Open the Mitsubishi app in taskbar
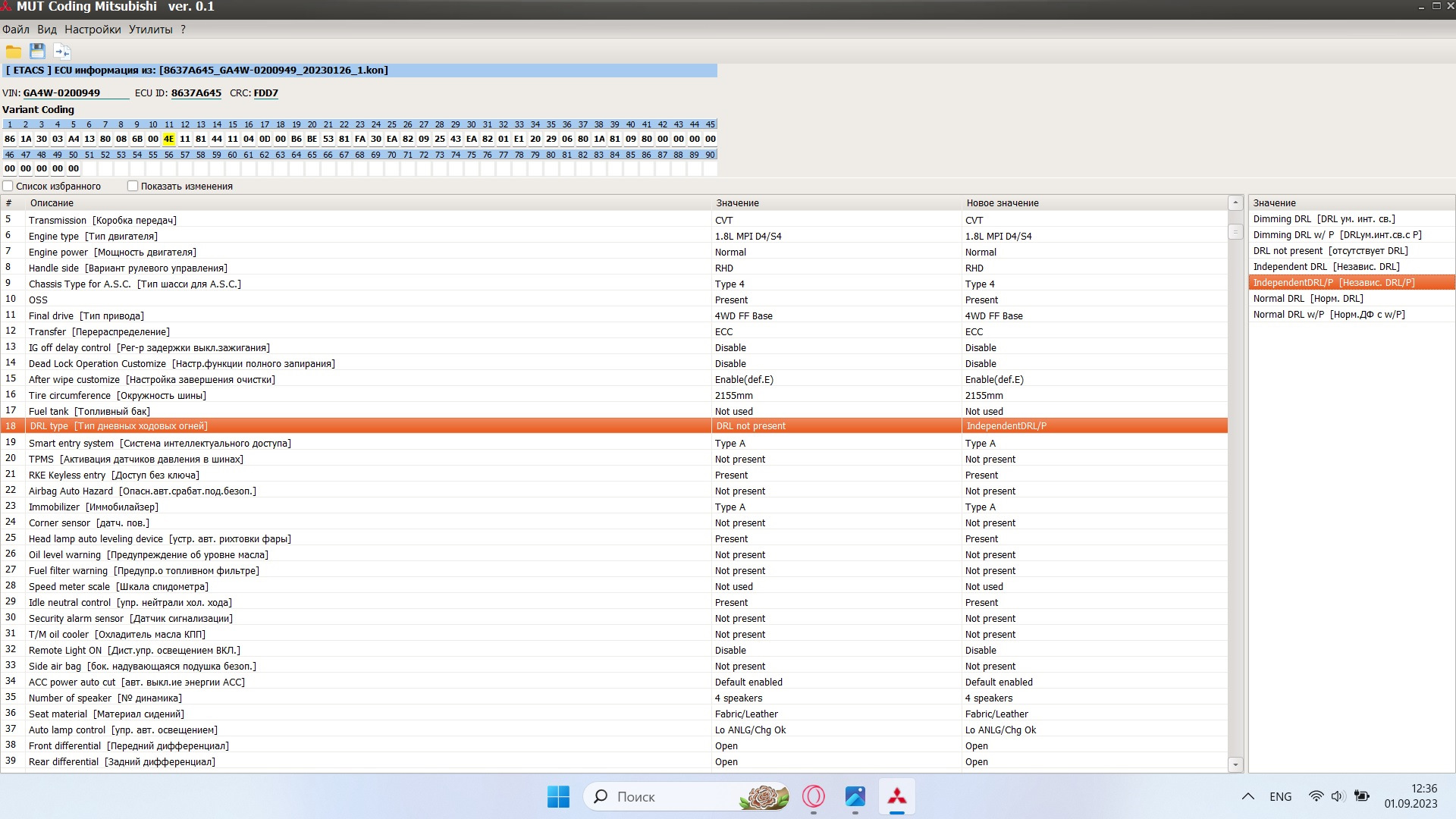The height and width of the screenshot is (819, 1456). point(896,796)
